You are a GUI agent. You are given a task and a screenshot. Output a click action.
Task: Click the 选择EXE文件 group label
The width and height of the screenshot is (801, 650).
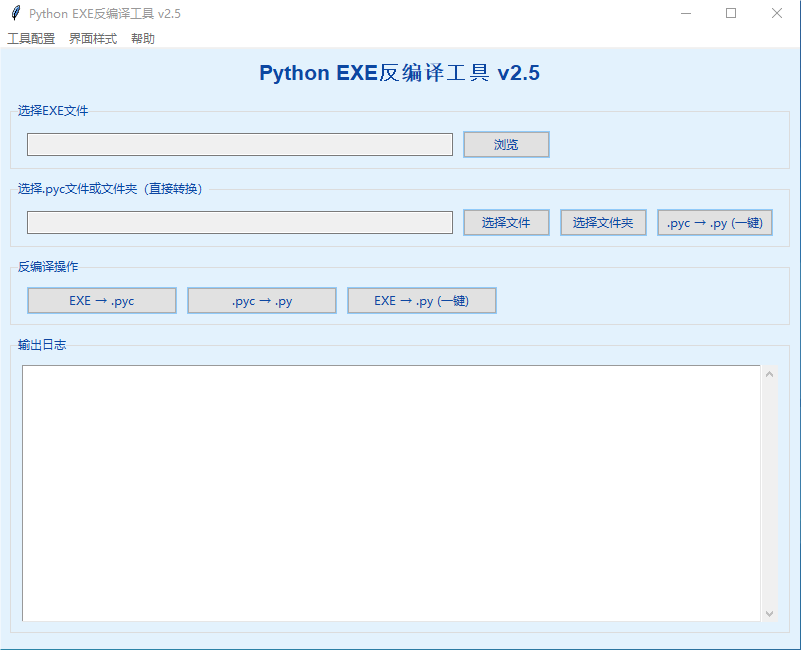pyautogui.click(x=53, y=111)
